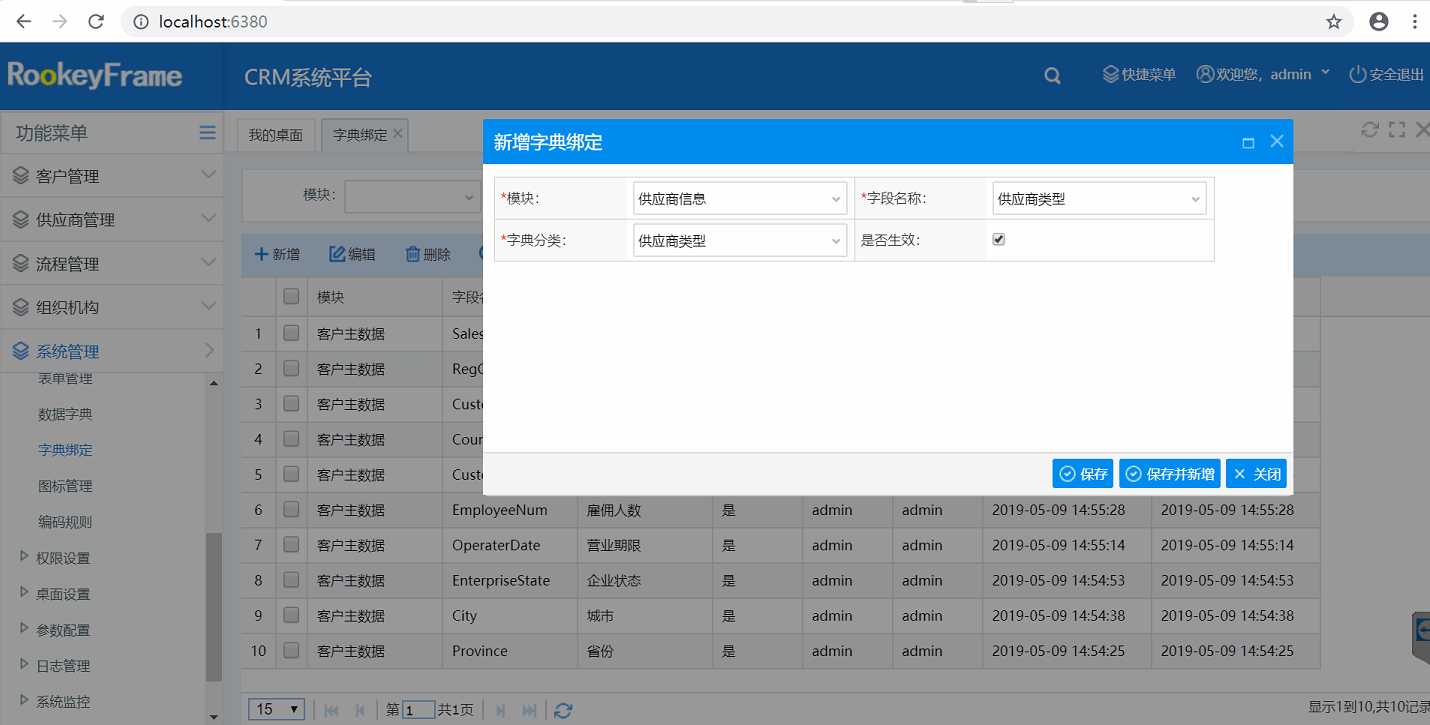The image size is (1430, 725).
Task: Go to next page pager icon
Action: coord(501,710)
